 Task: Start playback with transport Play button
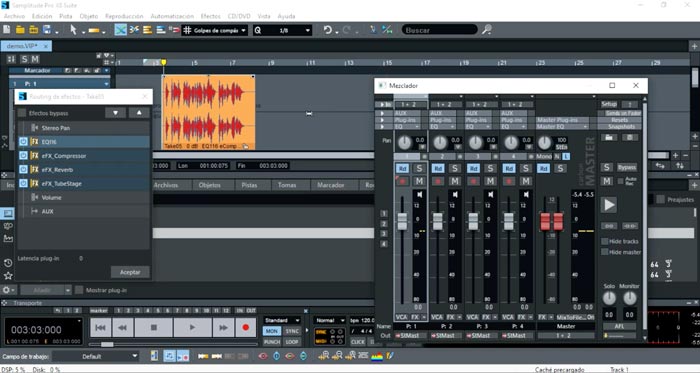coord(192,327)
